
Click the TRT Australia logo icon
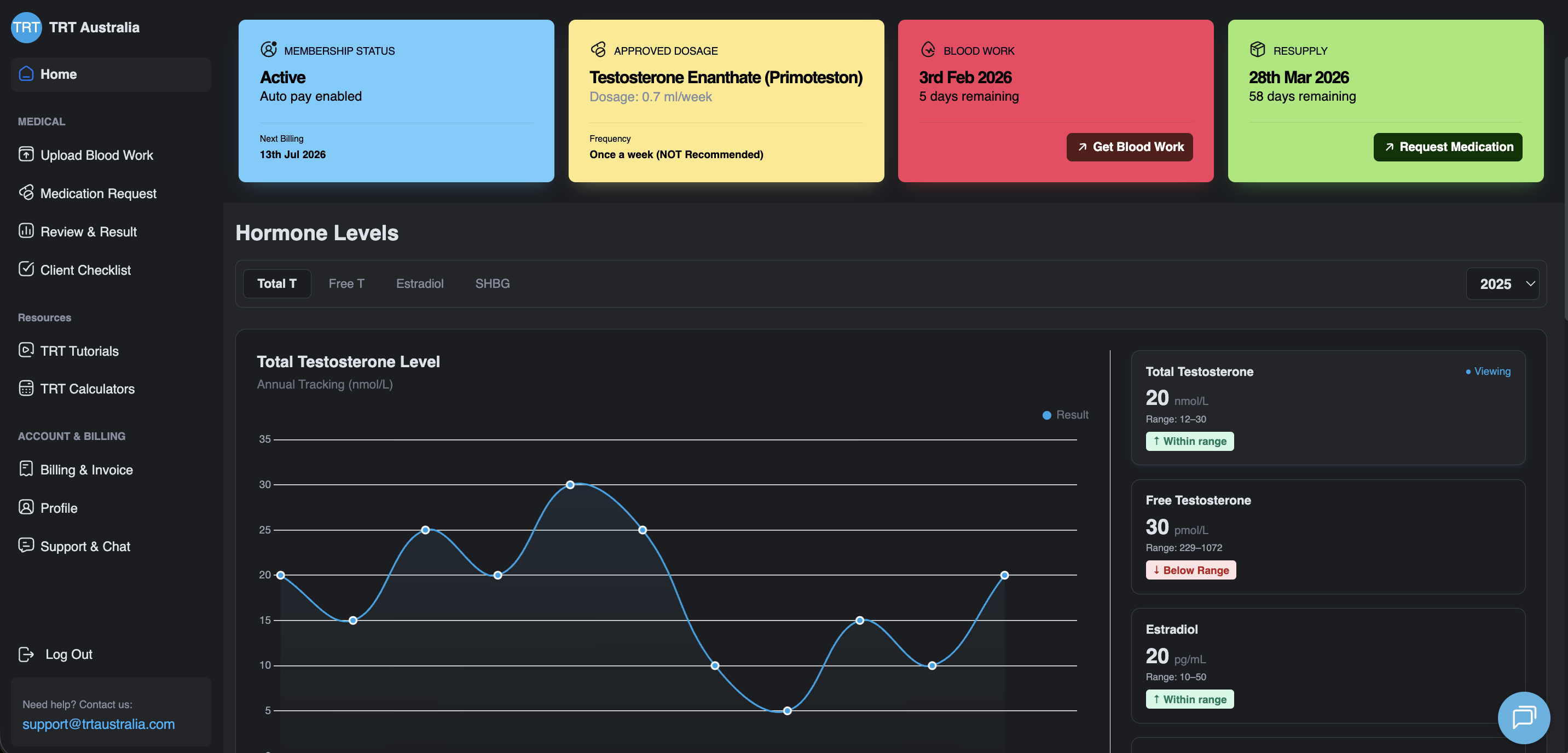(26, 27)
